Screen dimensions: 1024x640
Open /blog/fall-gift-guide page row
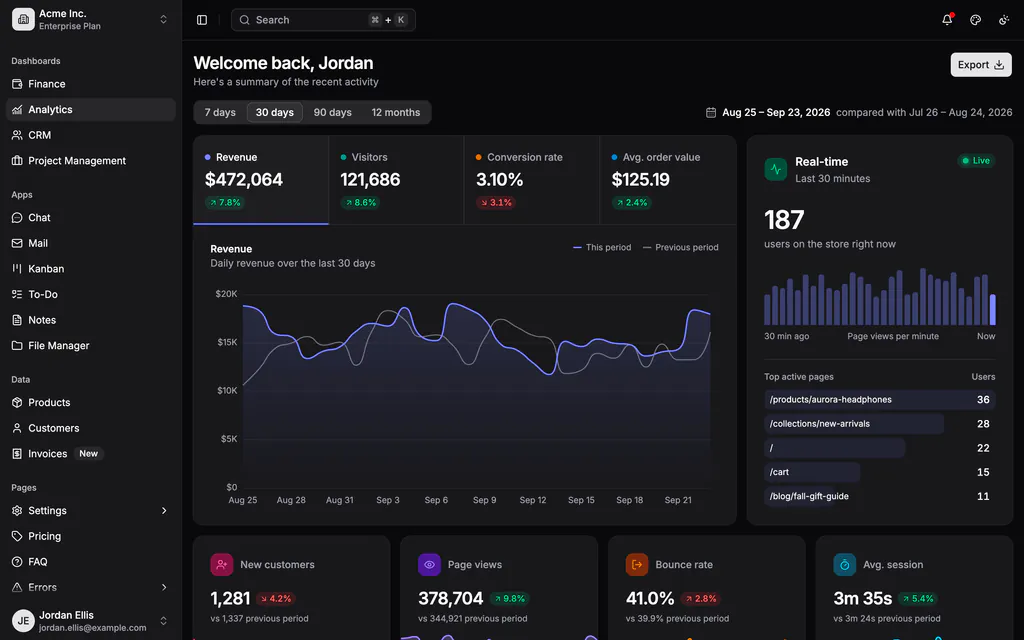pyautogui.click(x=880, y=496)
